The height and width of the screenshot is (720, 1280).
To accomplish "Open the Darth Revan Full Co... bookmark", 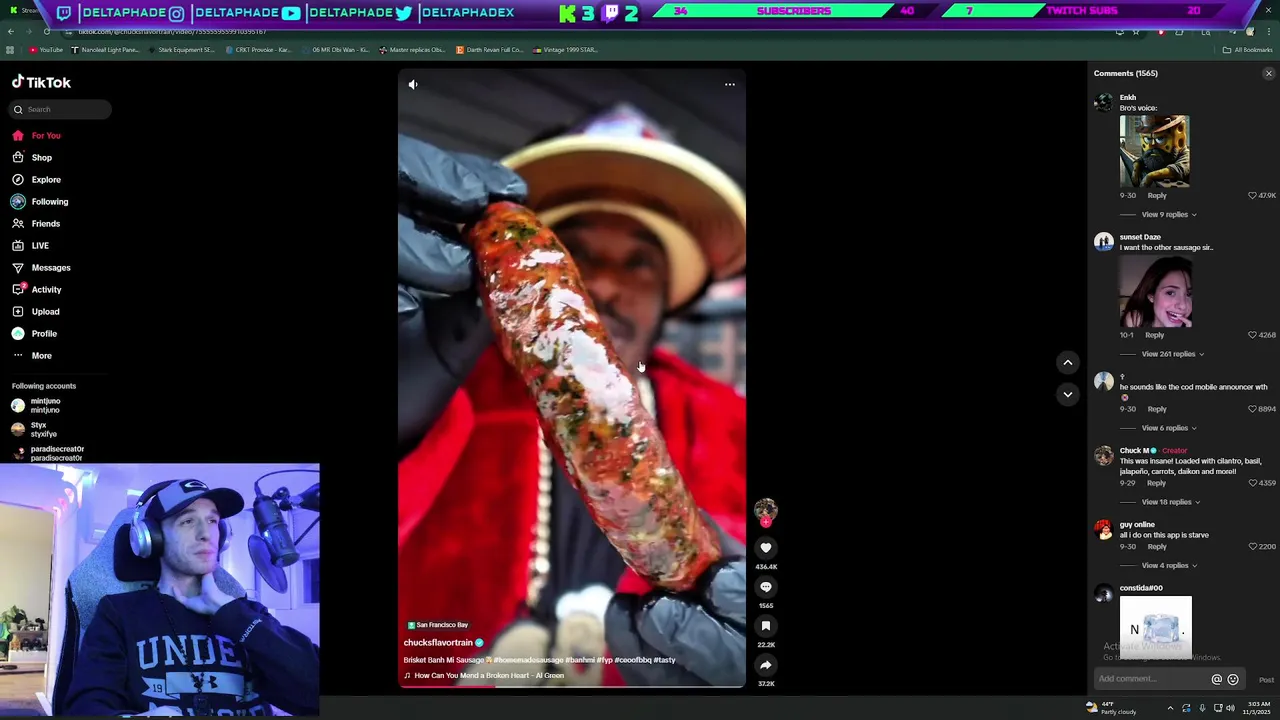I will click(x=490, y=50).
